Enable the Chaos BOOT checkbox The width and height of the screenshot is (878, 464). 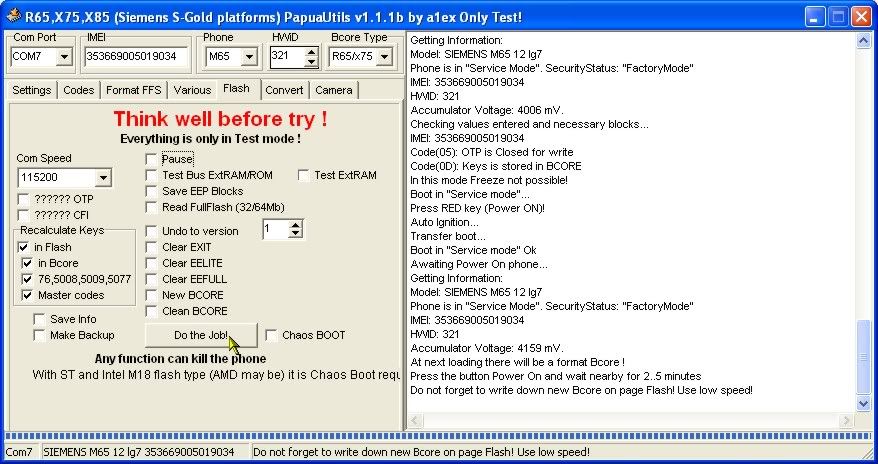272,335
